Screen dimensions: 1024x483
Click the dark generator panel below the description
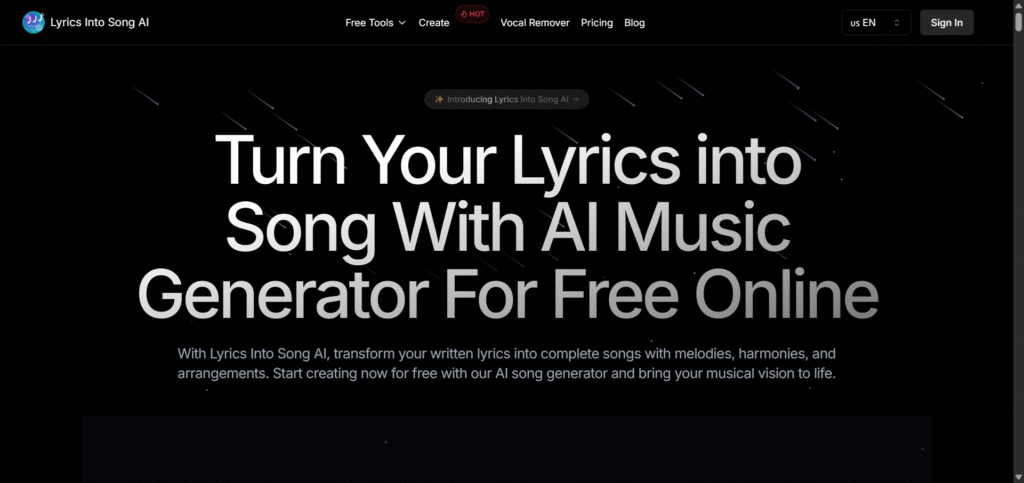pyautogui.click(x=507, y=449)
